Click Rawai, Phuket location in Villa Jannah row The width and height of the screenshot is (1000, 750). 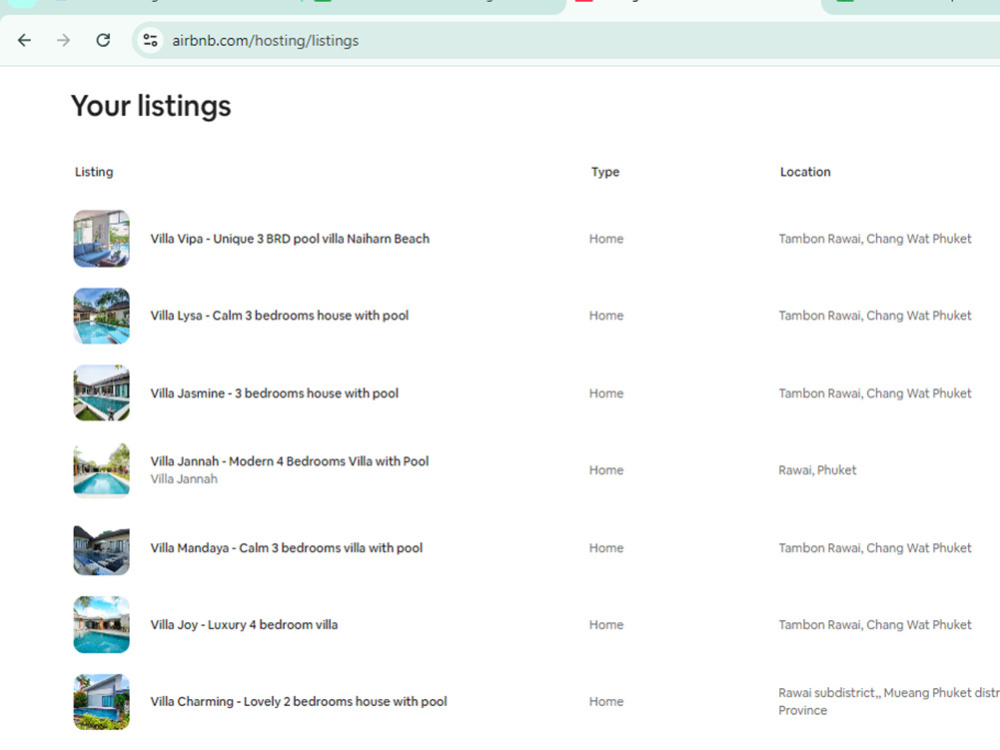(817, 470)
